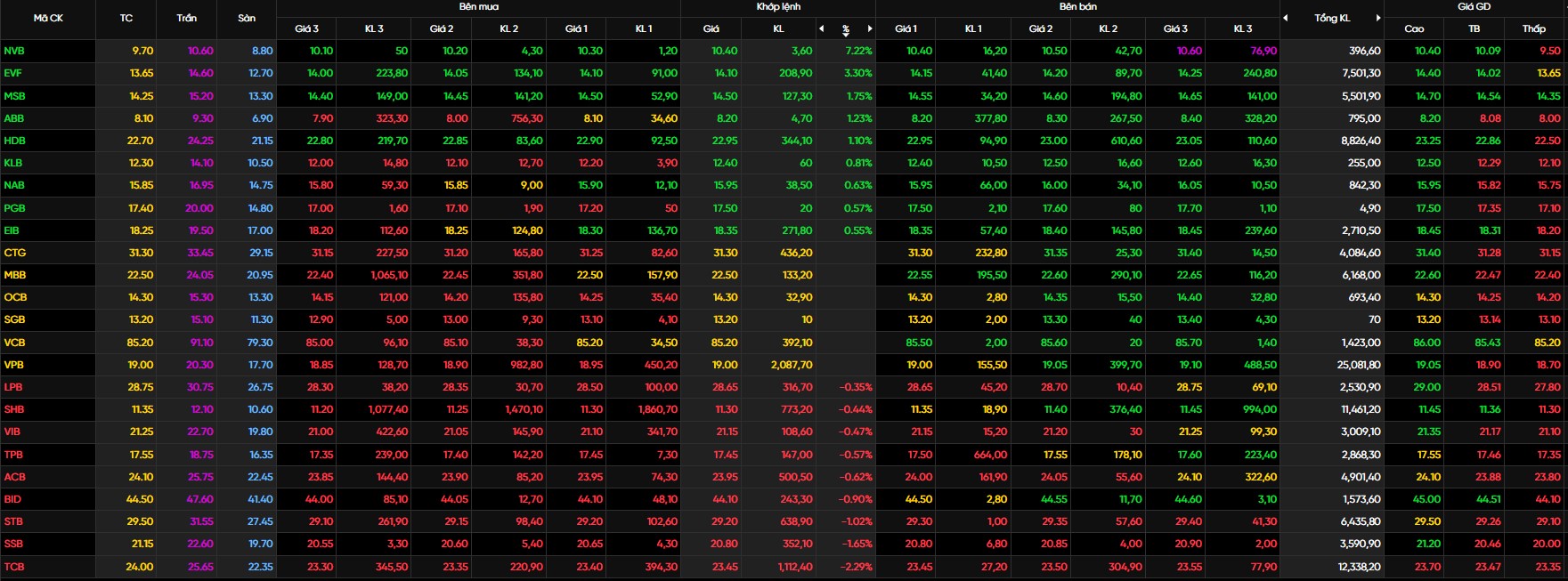Image resolution: width=1568 pixels, height=581 pixels.
Task: Click VPB's matched volume 2,087,70
Action: point(792,365)
